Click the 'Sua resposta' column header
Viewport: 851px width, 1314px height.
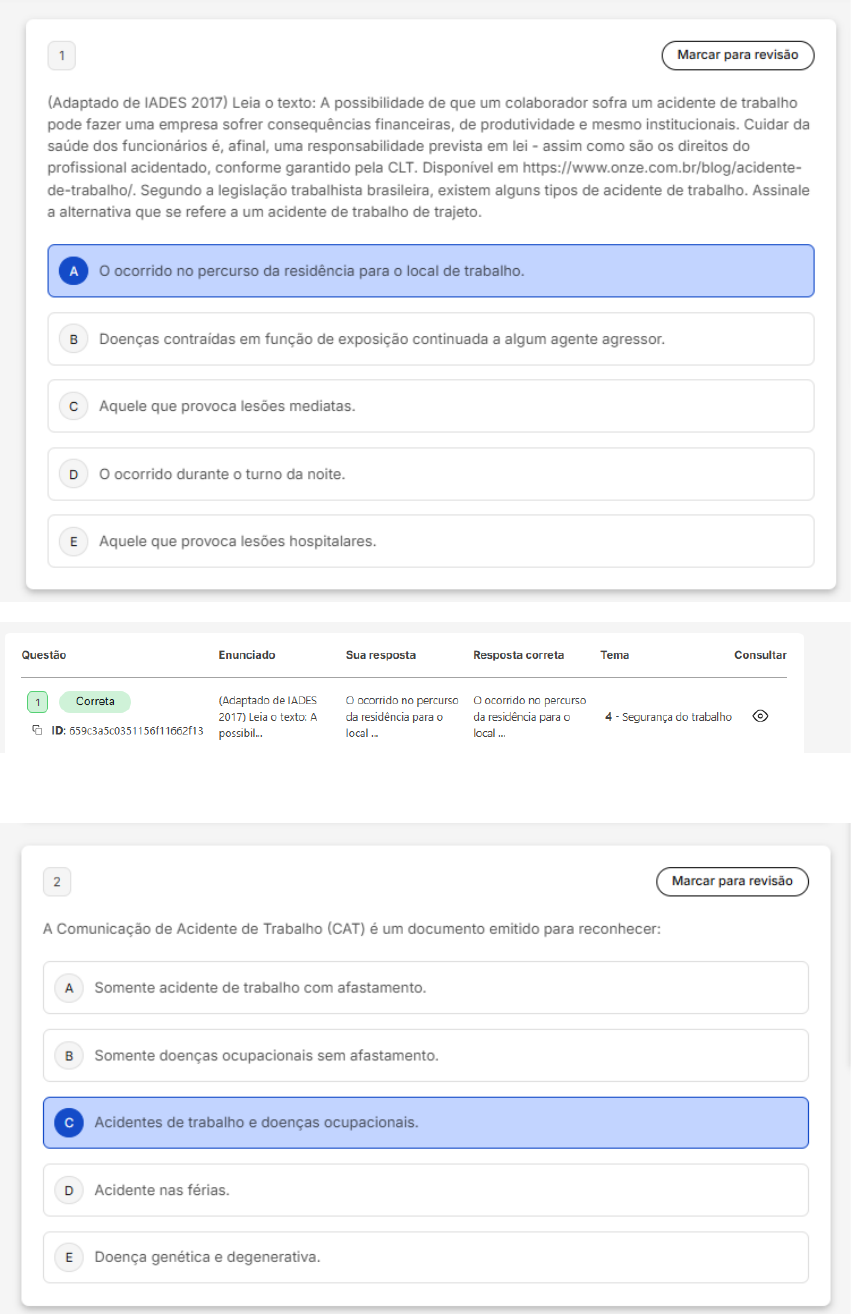pyautogui.click(x=380, y=655)
